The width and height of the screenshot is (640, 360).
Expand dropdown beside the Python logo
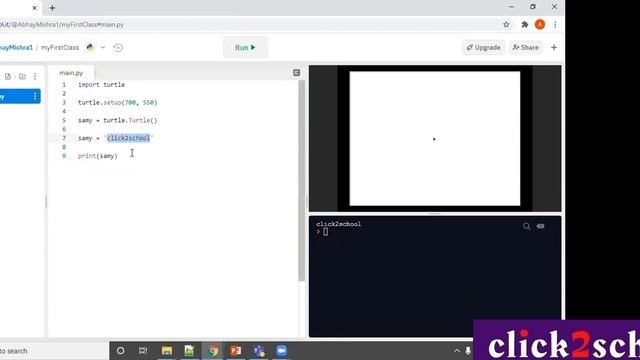coord(103,47)
